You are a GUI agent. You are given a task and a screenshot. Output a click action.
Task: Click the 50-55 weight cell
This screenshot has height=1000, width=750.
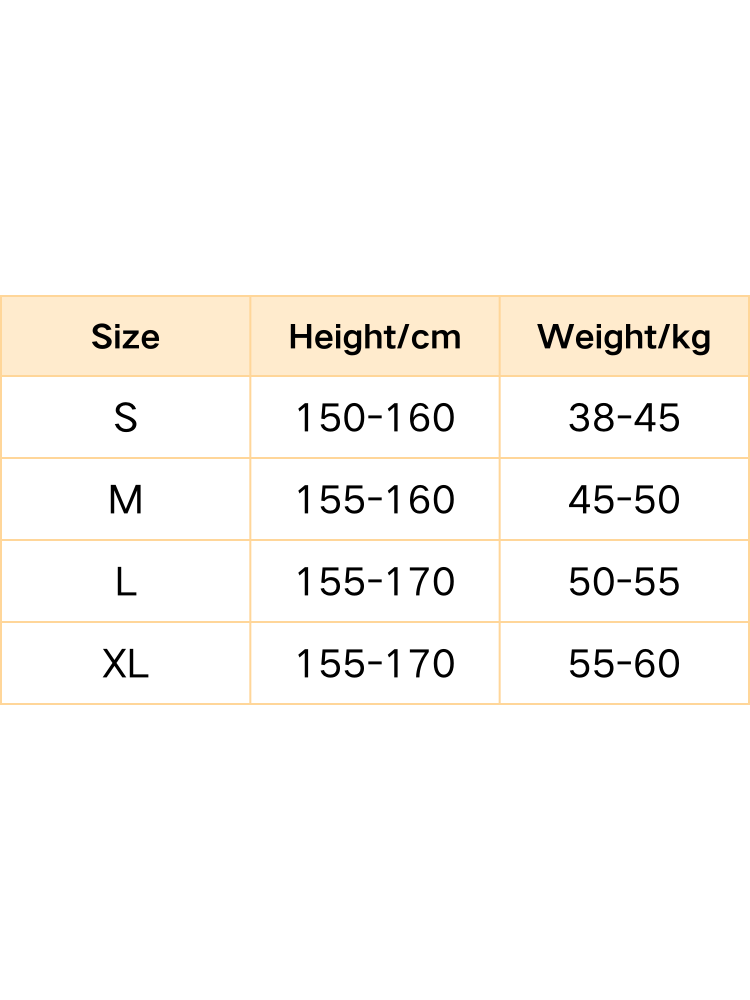[624, 582]
